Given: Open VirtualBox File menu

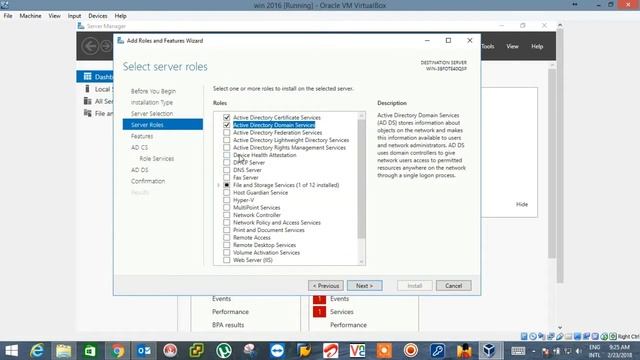Looking at the screenshot, I should coord(8,16).
